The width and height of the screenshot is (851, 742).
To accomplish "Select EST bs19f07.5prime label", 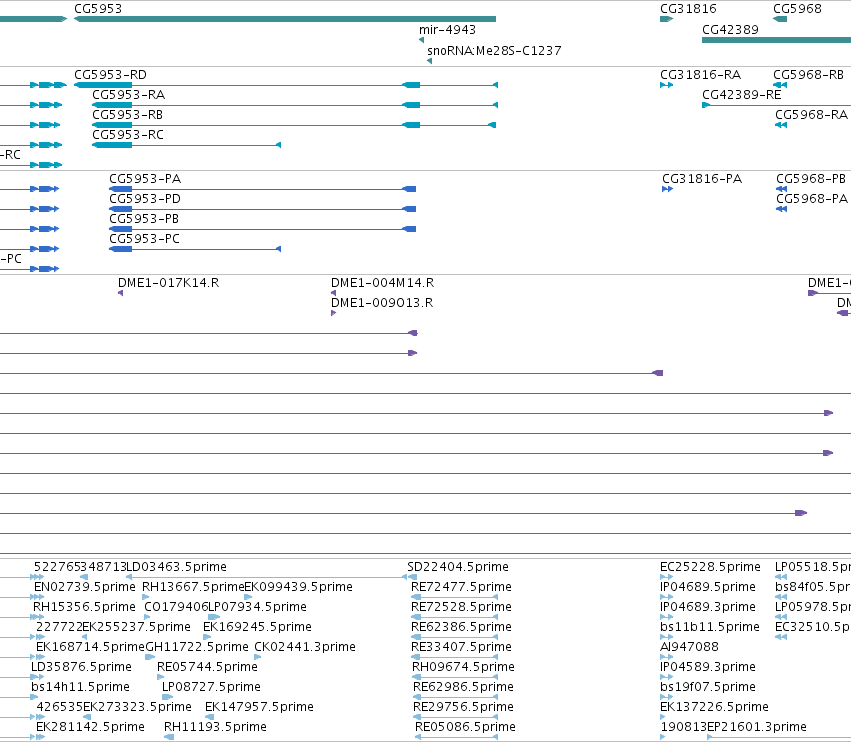I will [x=708, y=687].
